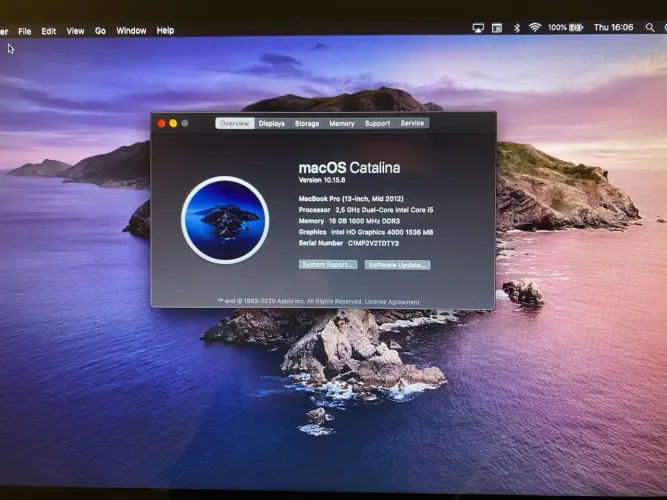Open the Wi-Fi status menu

coord(535,28)
